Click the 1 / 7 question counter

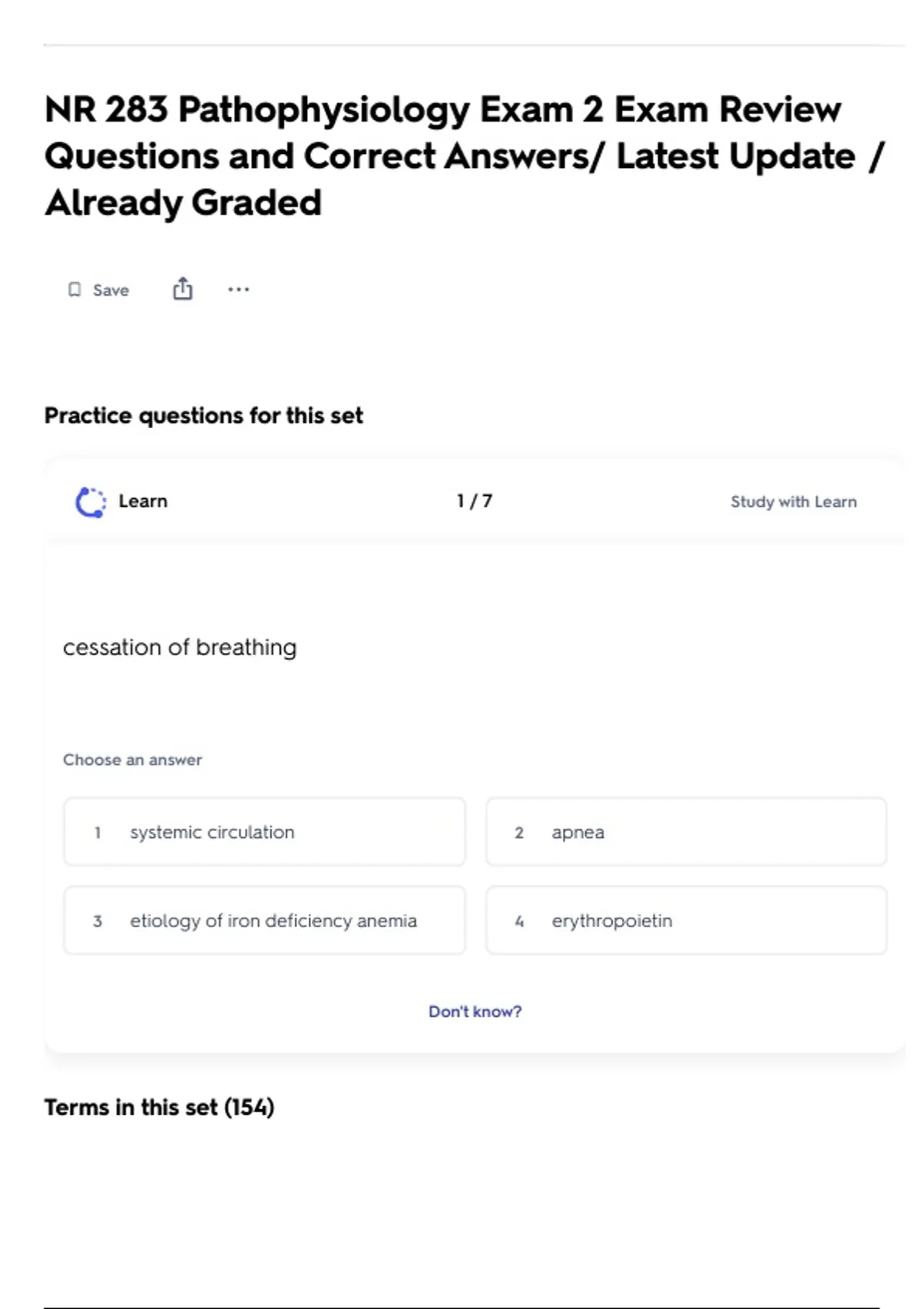[474, 501]
